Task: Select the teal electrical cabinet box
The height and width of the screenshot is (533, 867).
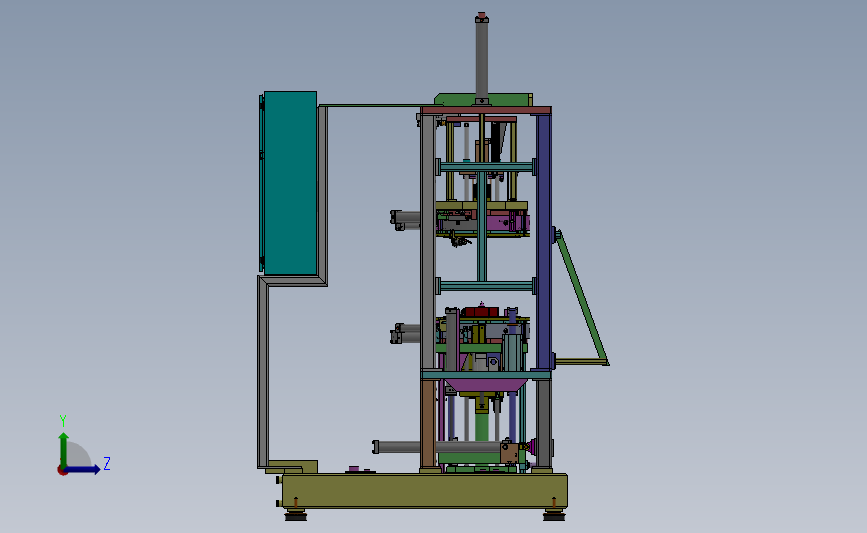Action: (x=290, y=183)
